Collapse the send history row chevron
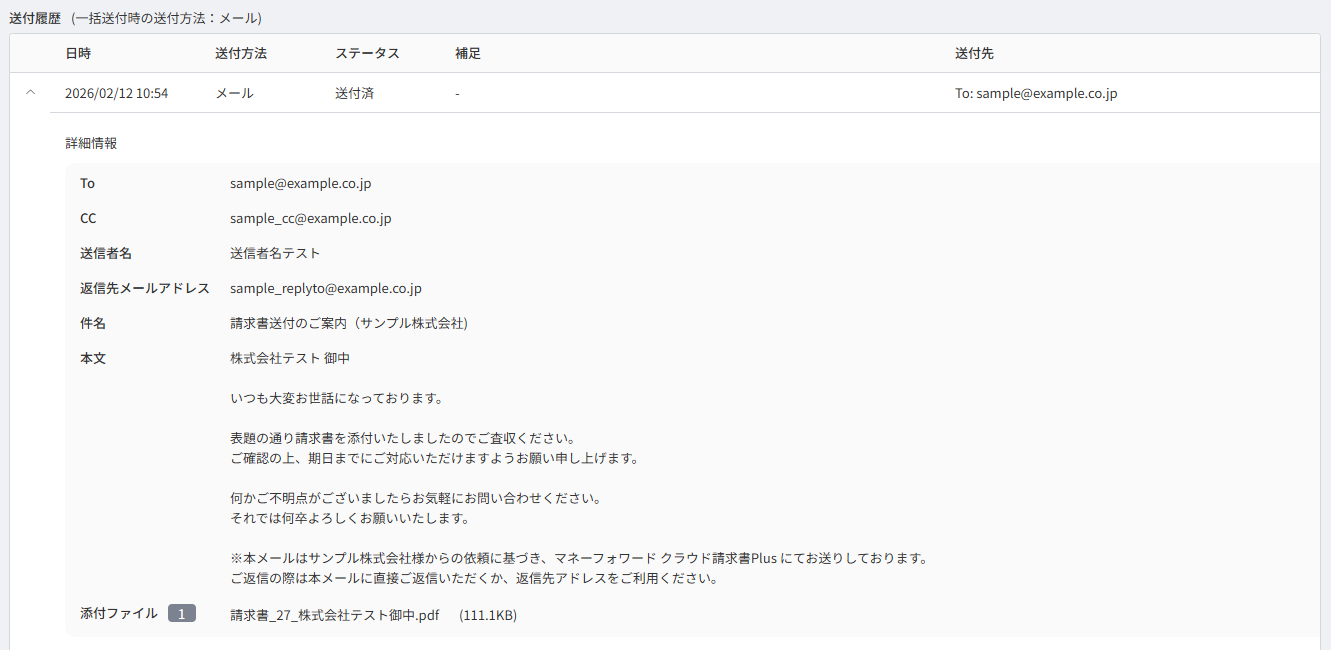The height and width of the screenshot is (650, 1331). (30, 93)
